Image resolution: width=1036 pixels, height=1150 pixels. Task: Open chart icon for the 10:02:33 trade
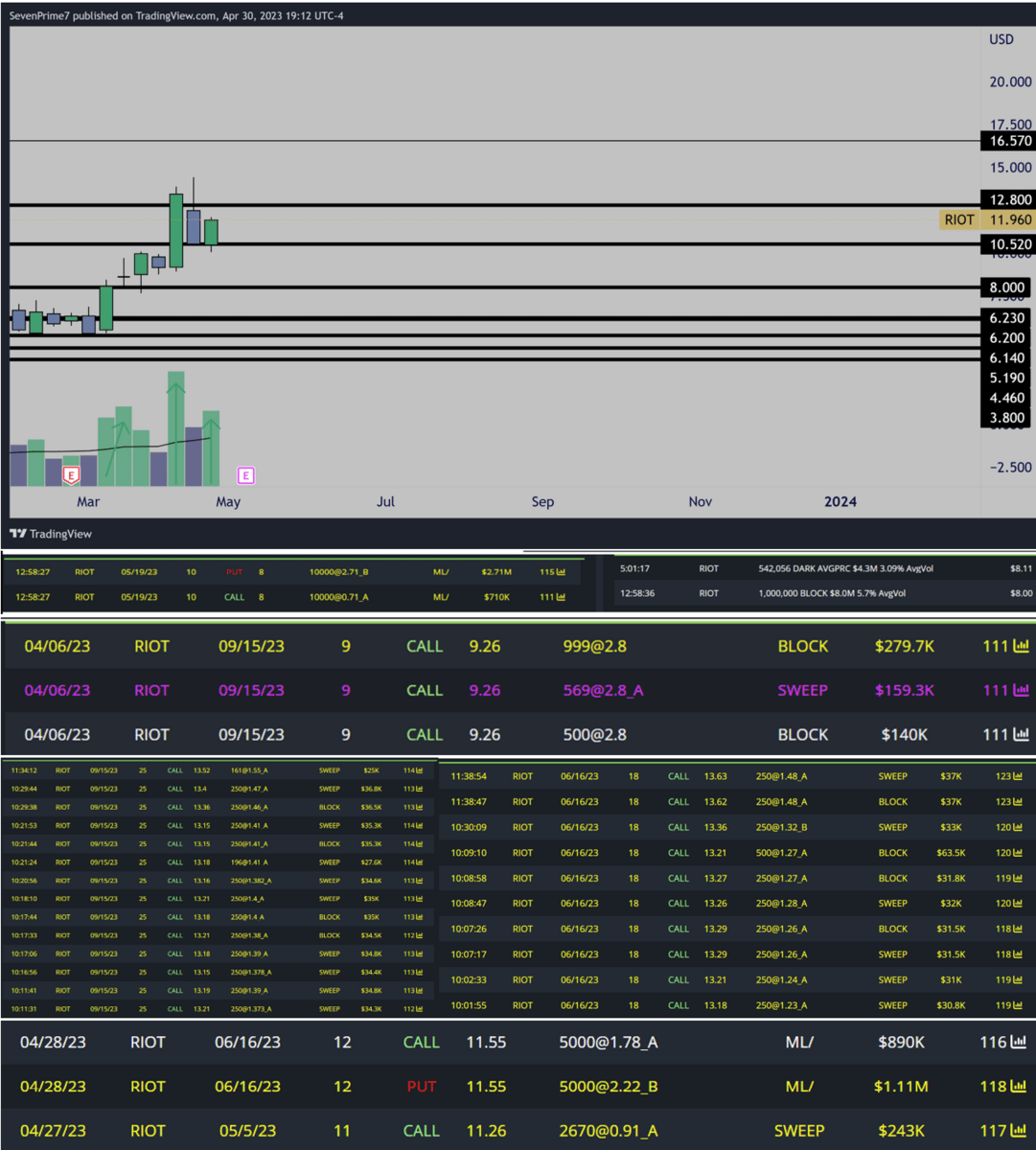(x=1018, y=979)
